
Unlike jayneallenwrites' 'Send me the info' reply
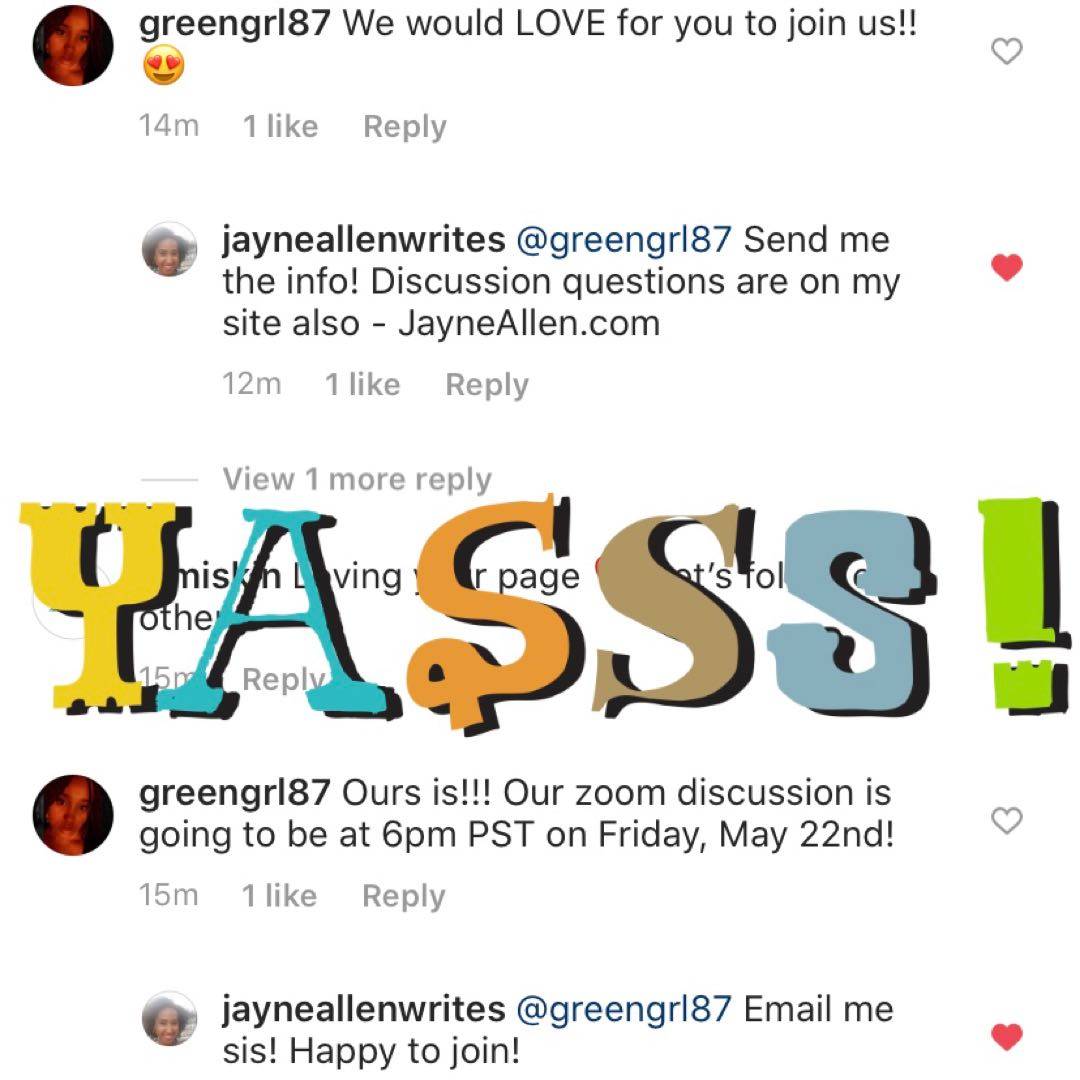coord(1006,267)
